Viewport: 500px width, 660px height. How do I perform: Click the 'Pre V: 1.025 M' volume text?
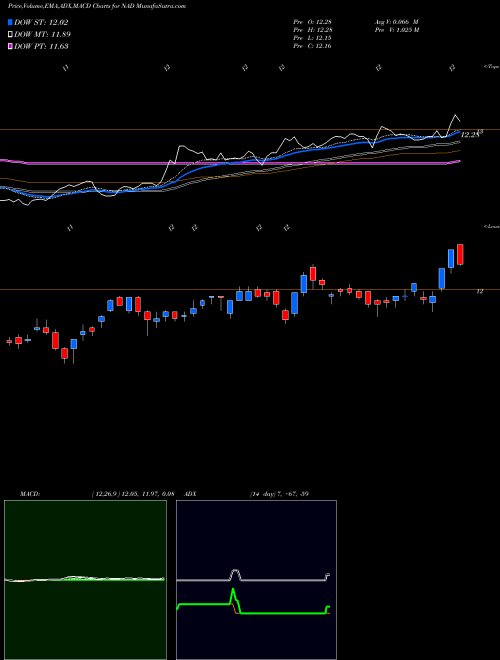coord(396,29)
